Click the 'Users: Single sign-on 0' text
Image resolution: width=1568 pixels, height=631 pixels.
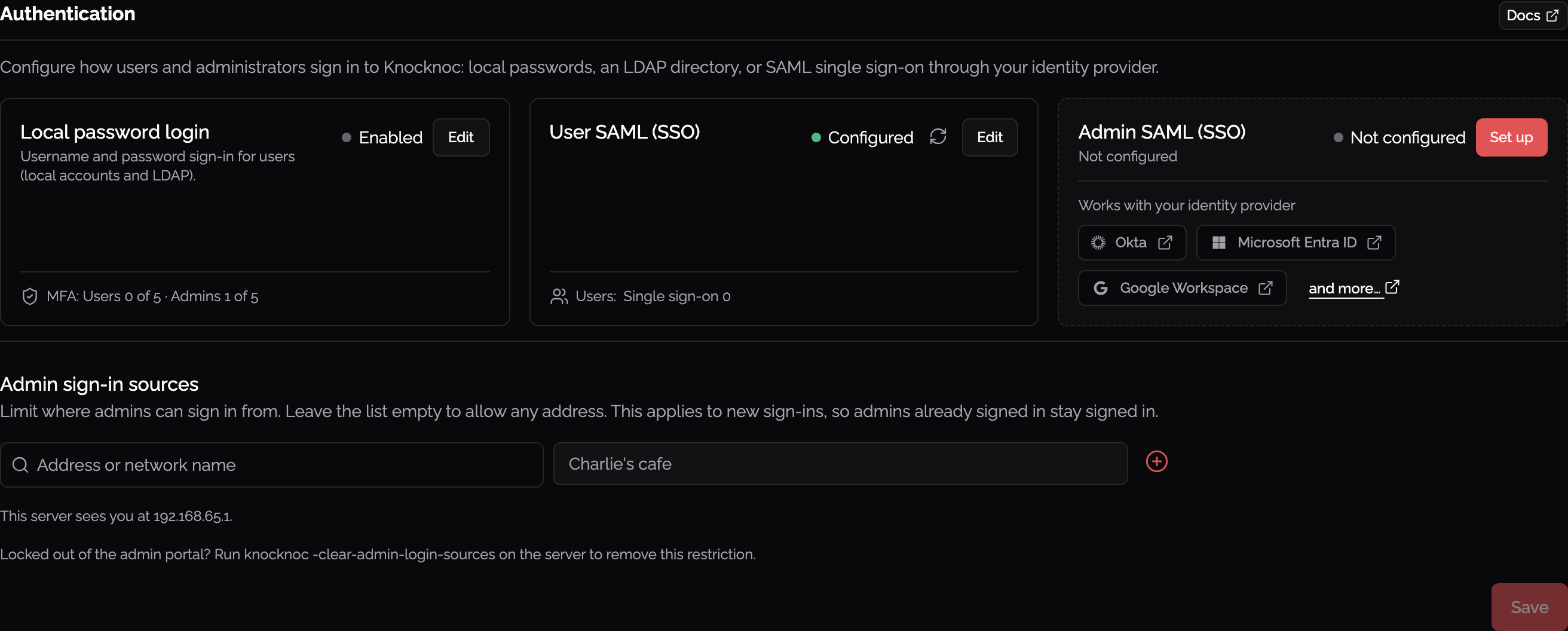click(x=653, y=296)
